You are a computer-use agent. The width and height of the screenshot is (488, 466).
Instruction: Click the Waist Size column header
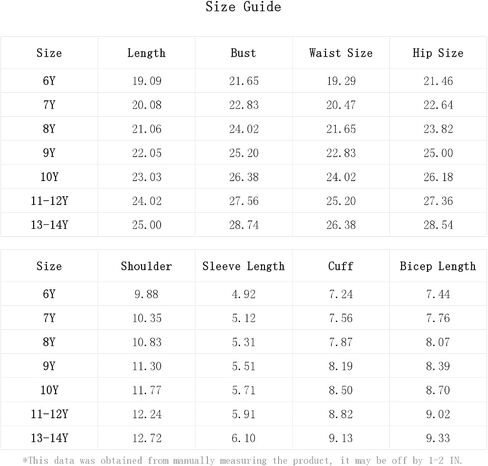(341, 53)
